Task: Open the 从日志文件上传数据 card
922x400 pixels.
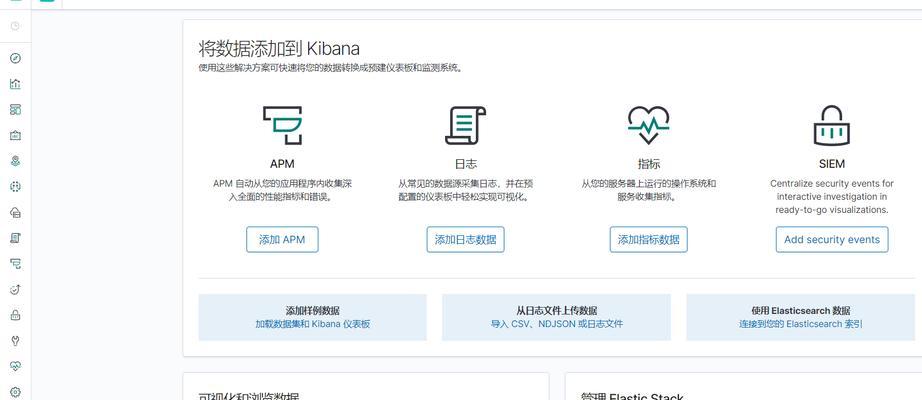Action: pyautogui.click(x=556, y=317)
